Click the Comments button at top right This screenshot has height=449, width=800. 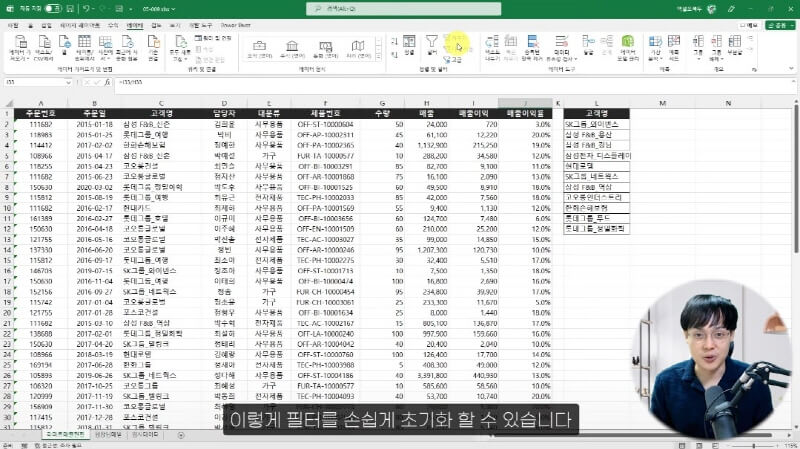point(749,25)
